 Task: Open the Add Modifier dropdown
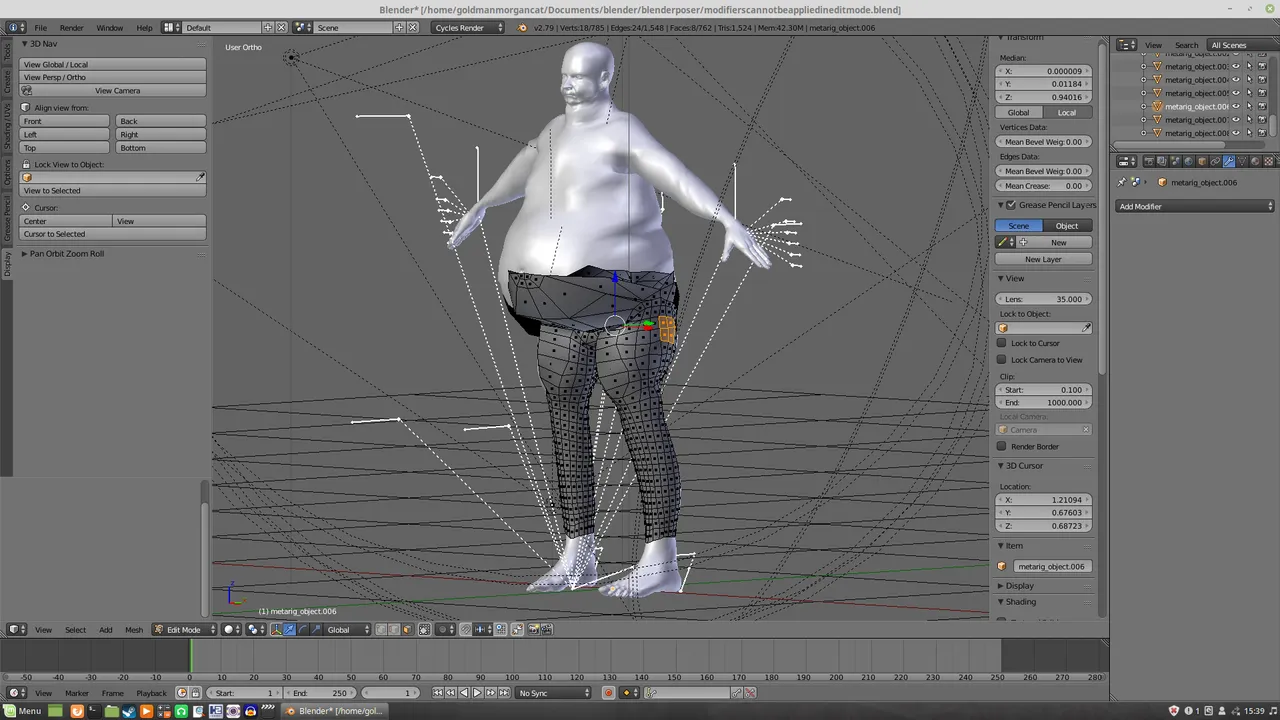1196,207
